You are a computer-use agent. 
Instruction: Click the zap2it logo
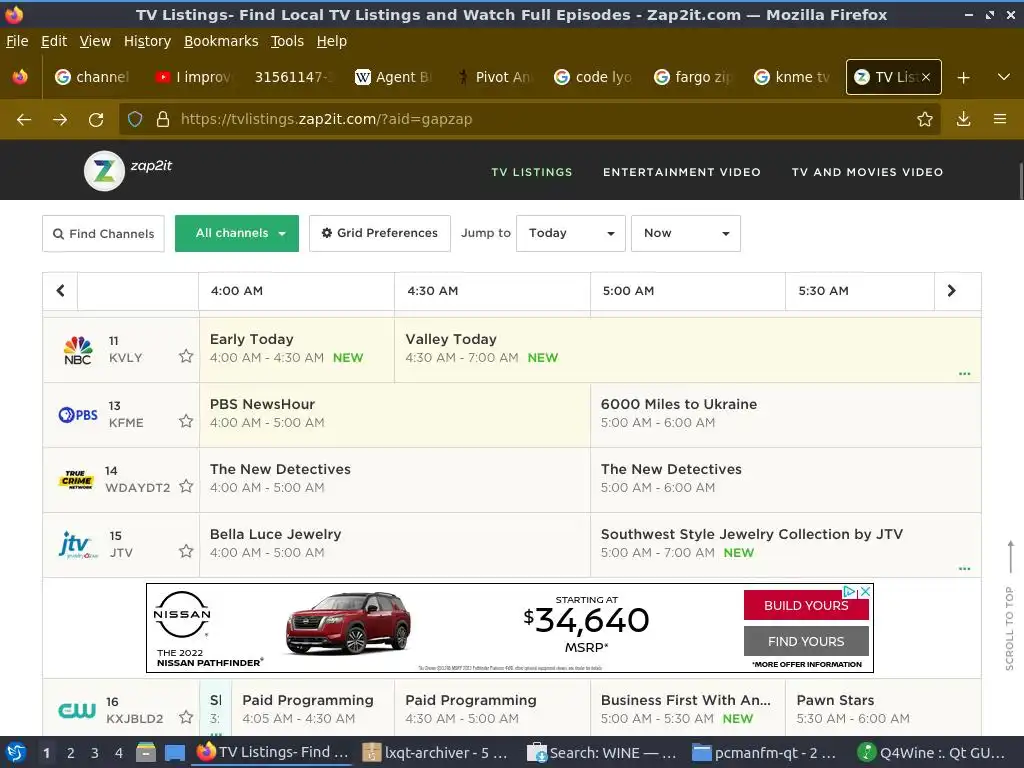coord(129,170)
